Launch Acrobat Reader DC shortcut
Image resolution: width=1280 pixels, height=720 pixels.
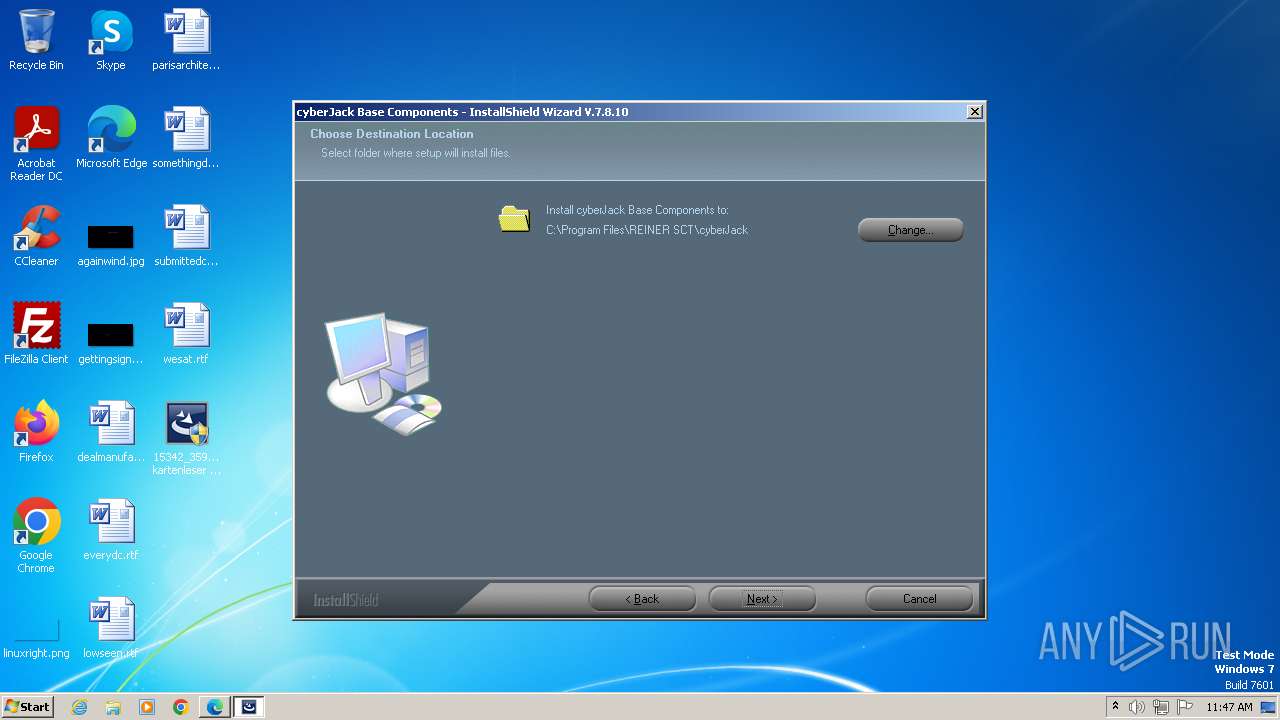pyautogui.click(x=36, y=144)
